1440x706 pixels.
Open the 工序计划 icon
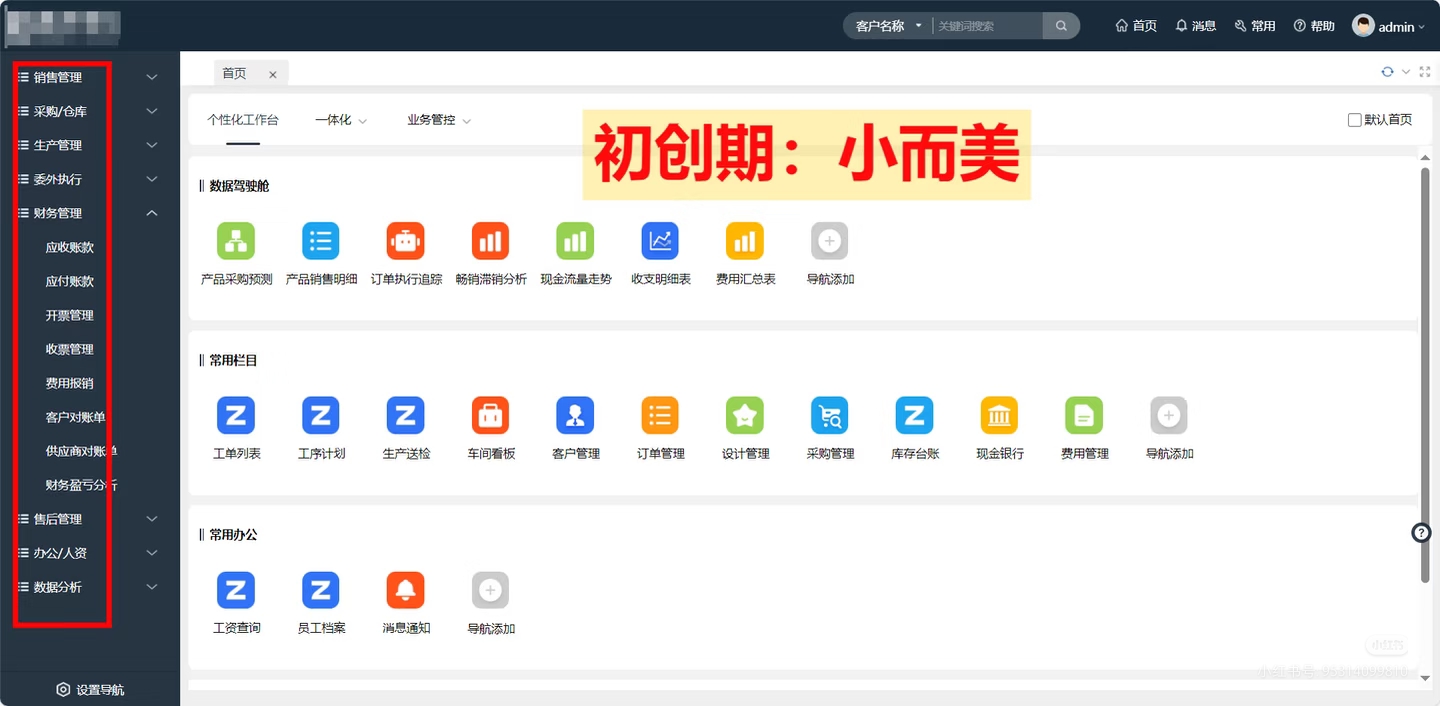[321, 415]
